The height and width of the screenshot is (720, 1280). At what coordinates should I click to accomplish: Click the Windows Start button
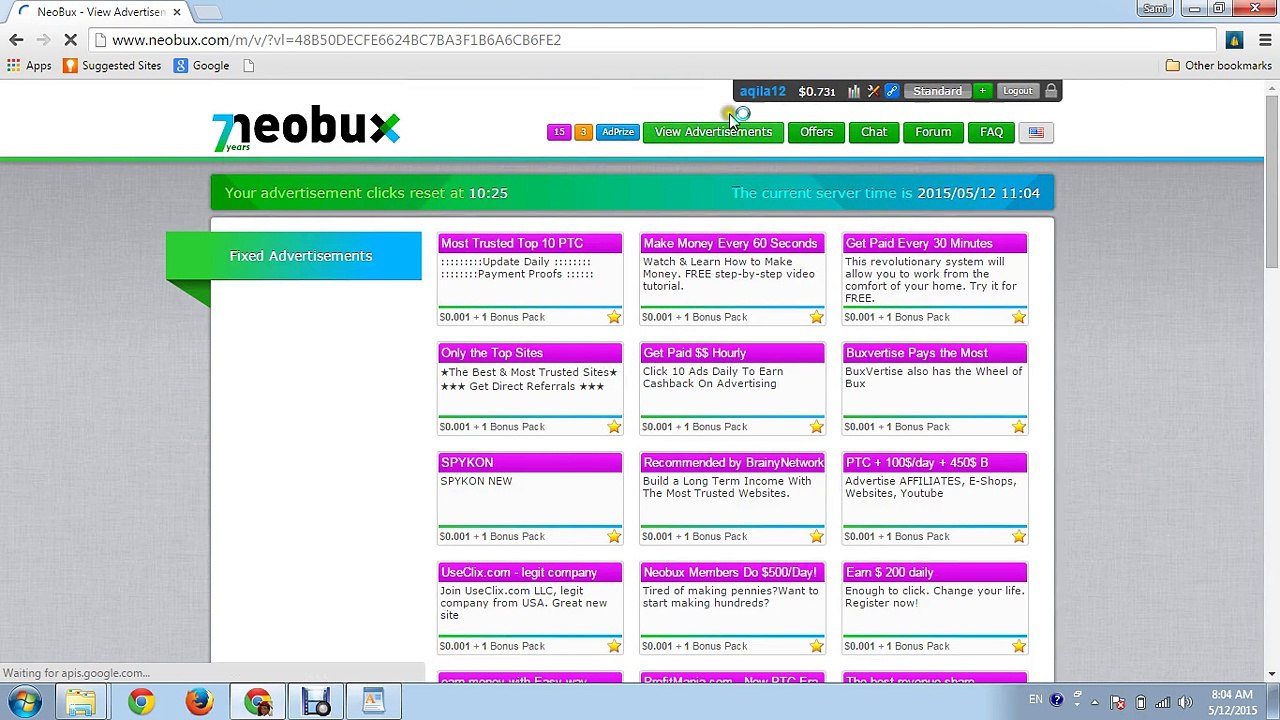pos(25,701)
